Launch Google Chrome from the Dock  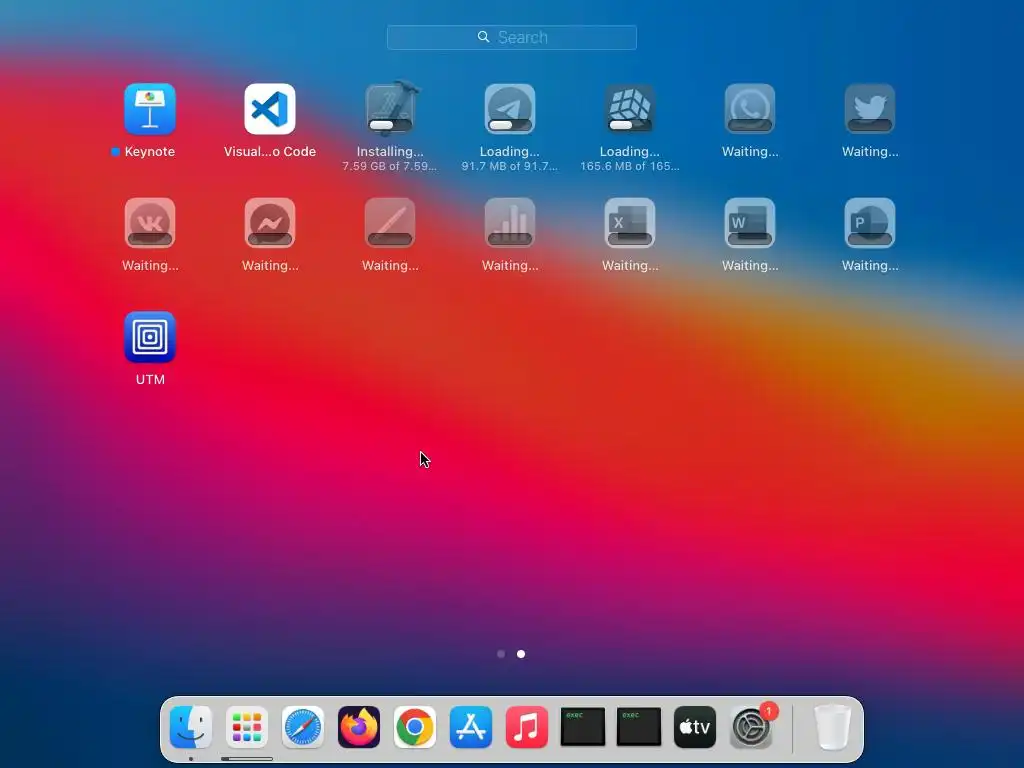pos(415,727)
